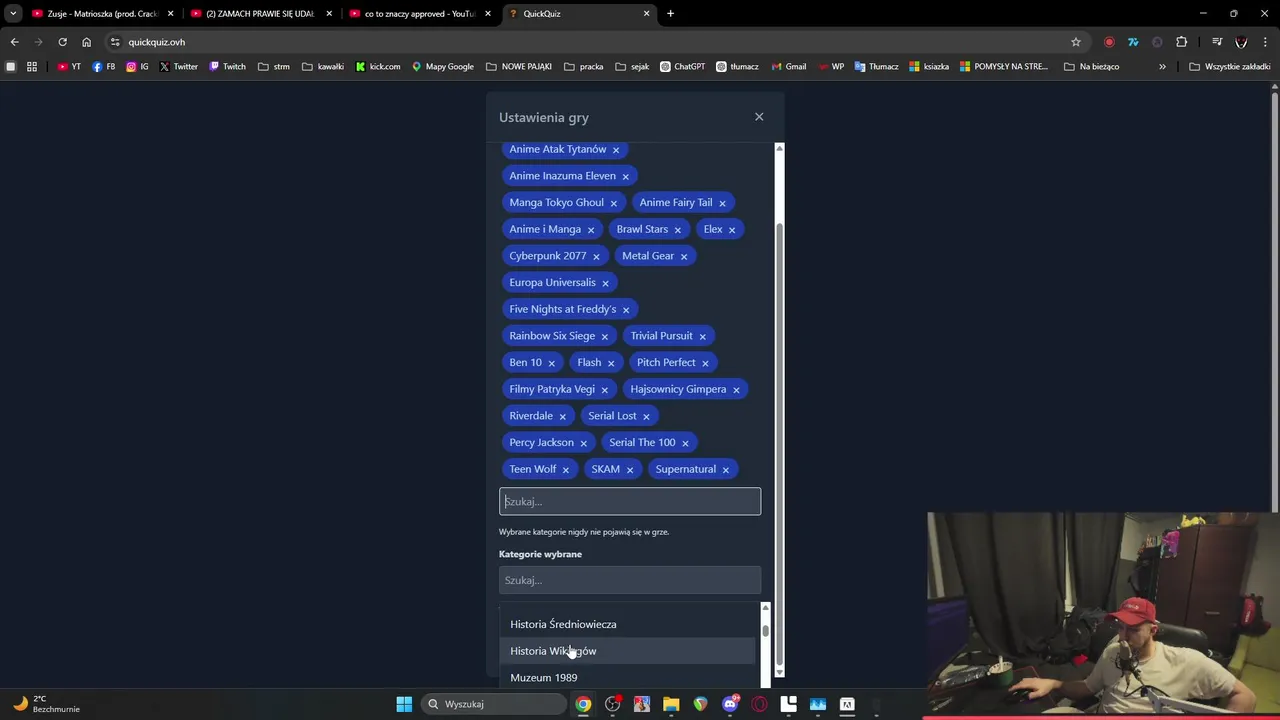The width and height of the screenshot is (1280, 720).
Task: Open the Wszystkie zakładki folder
Action: coord(1229,67)
